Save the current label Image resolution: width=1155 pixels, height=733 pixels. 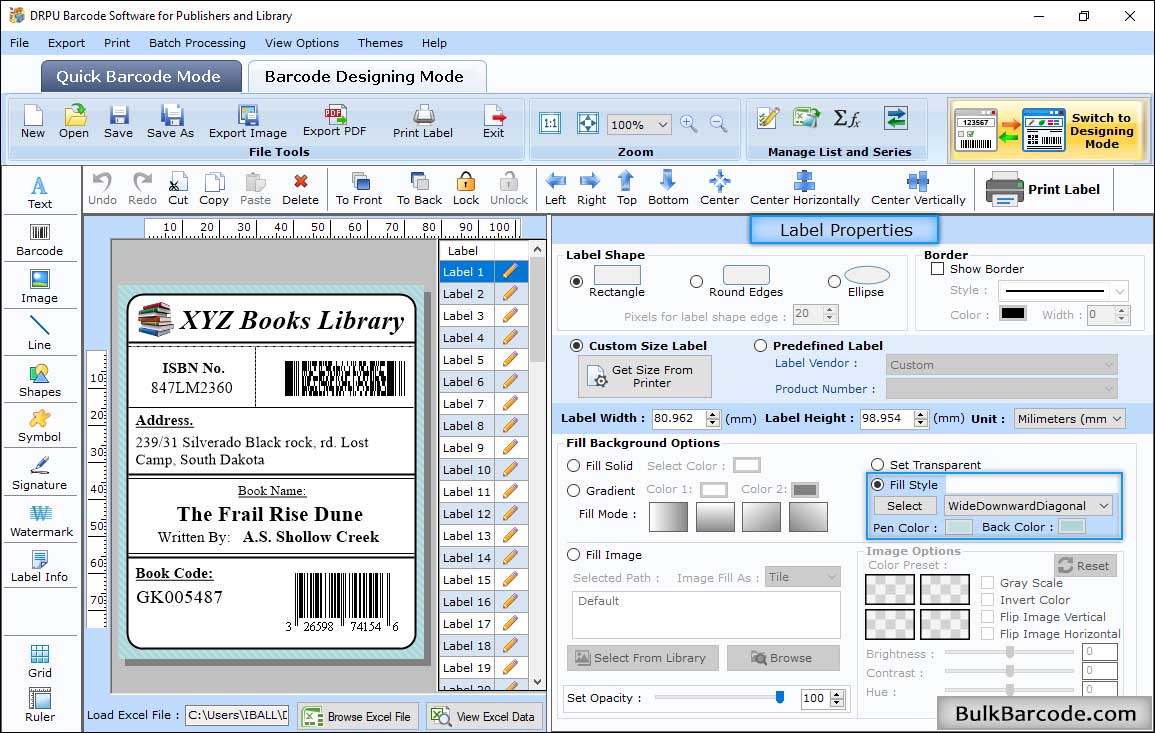click(x=119, y=122)
